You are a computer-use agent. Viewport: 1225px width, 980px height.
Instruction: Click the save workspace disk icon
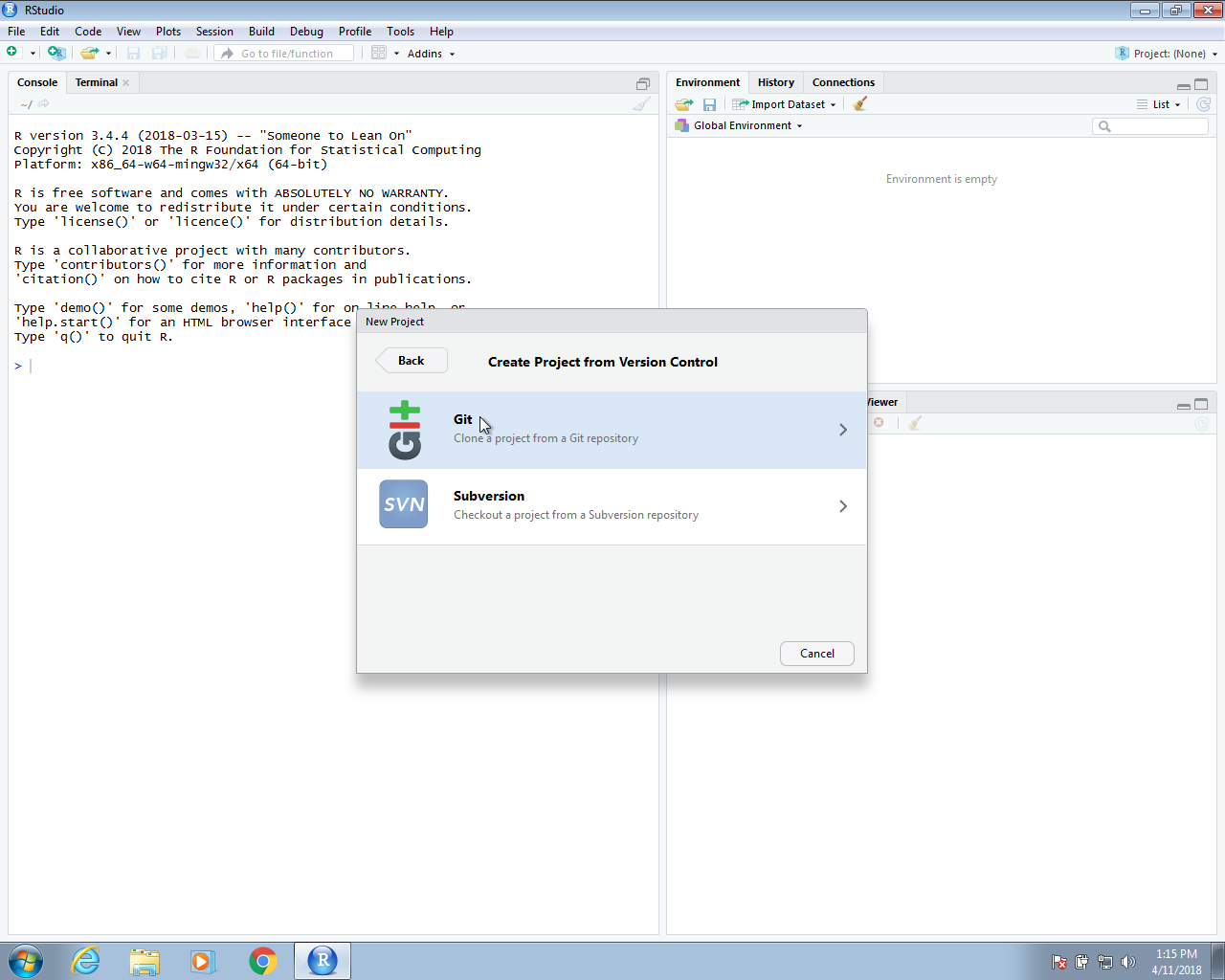[x=709, y=104]
